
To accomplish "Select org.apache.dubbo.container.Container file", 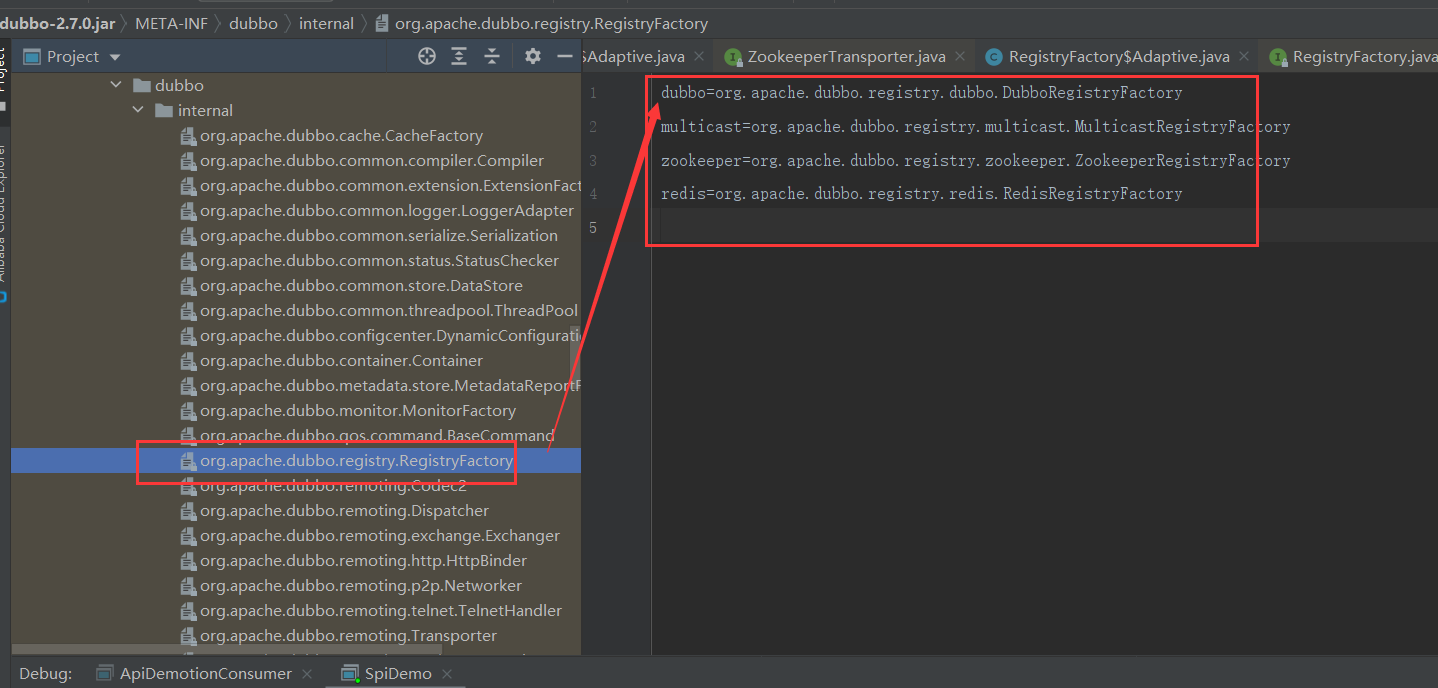I will point(341,361).
